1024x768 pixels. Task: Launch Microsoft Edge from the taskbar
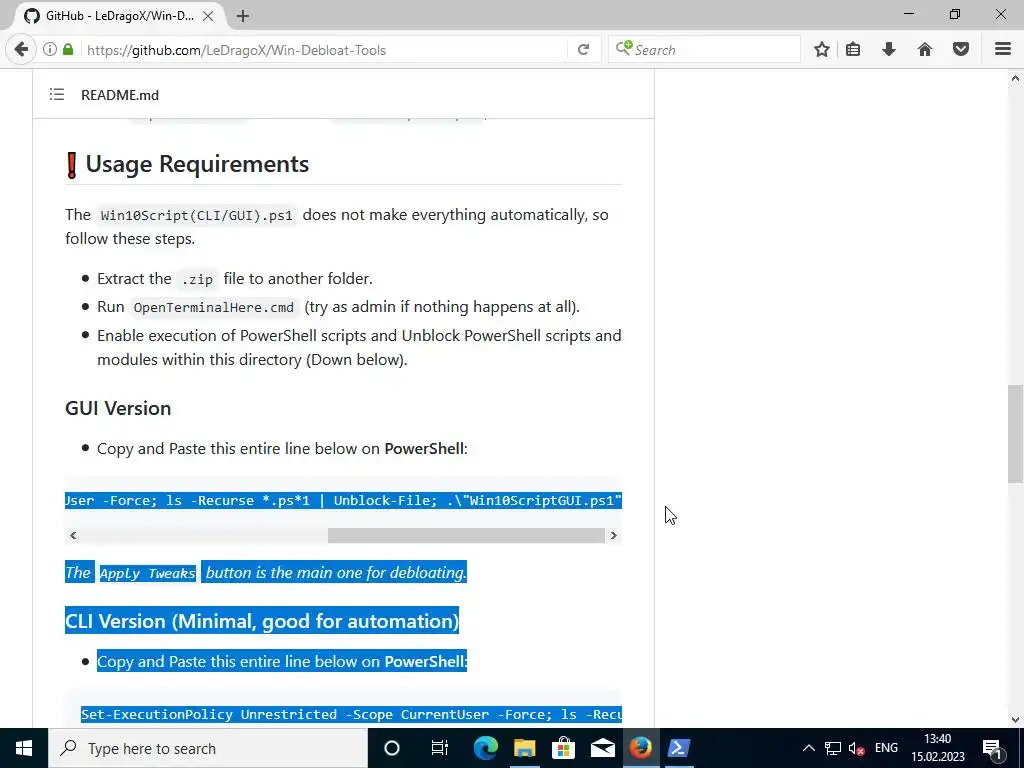[x=485, y=748]
